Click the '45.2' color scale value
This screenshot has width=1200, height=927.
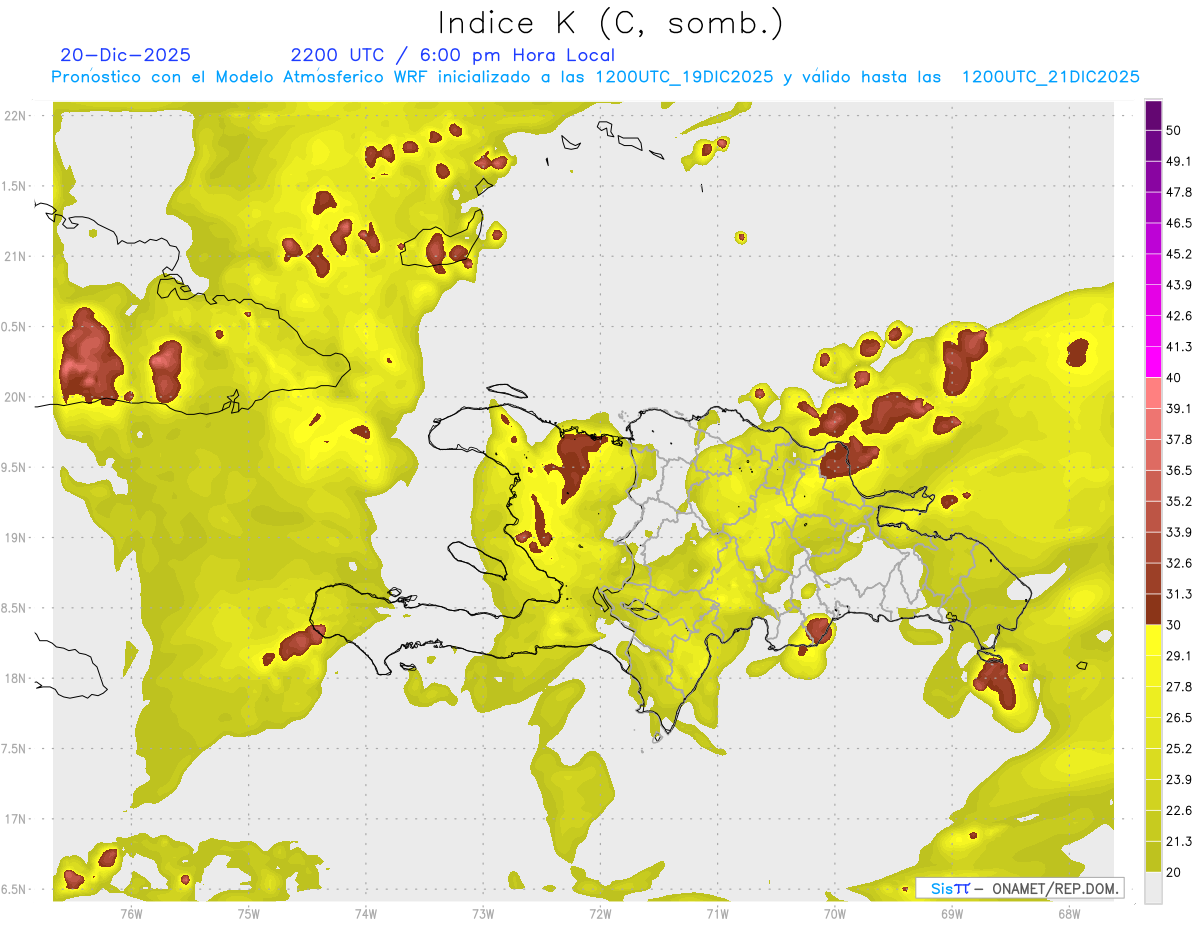coord(1180,254)
